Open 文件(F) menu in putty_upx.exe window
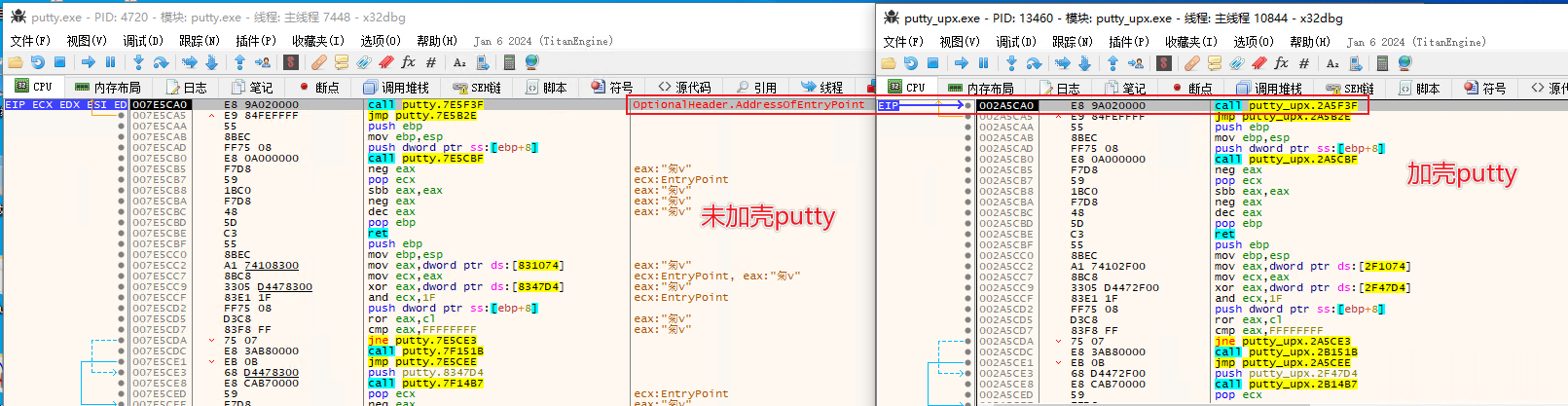 point(903,42)
